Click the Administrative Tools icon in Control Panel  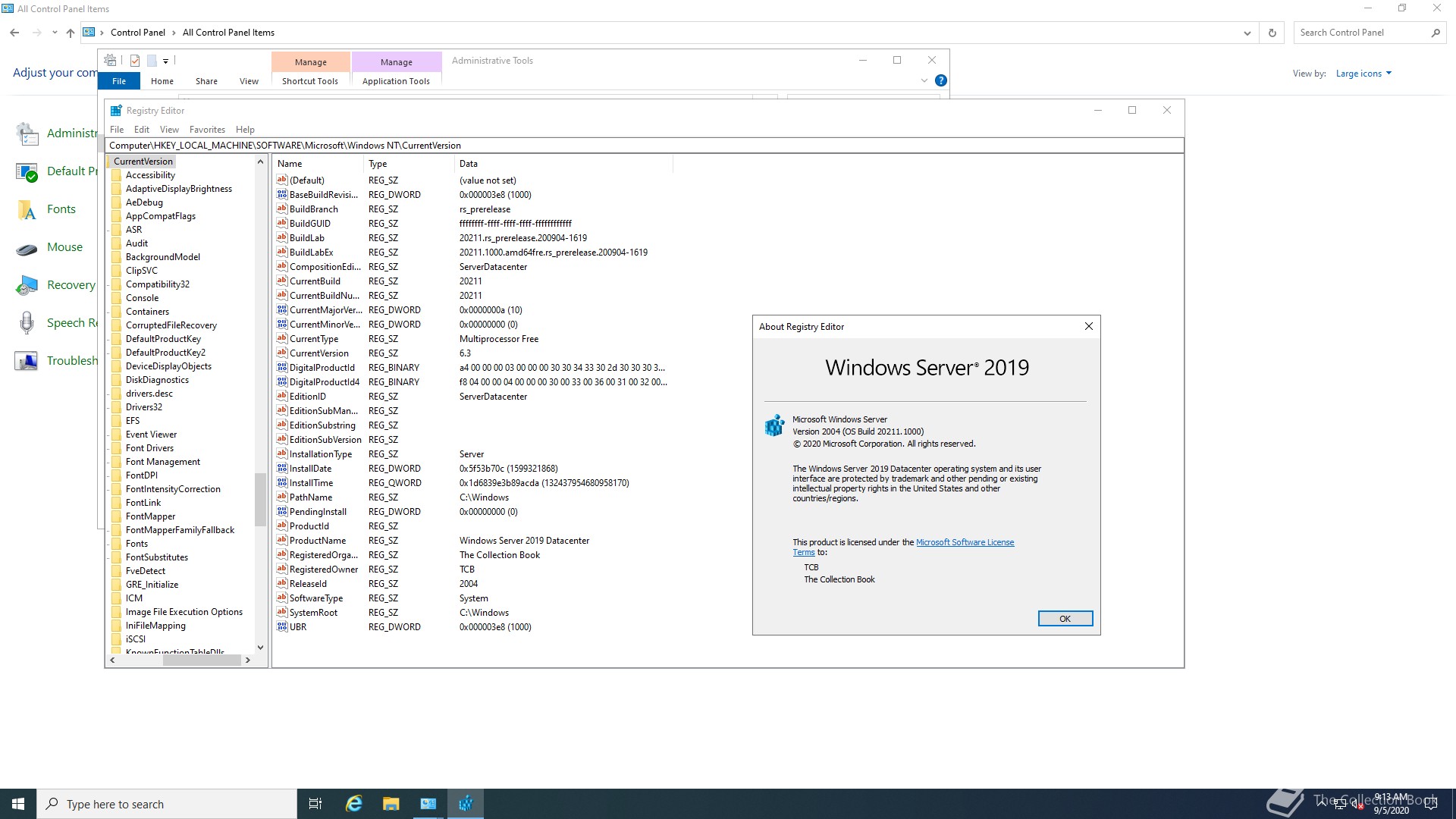27,133
